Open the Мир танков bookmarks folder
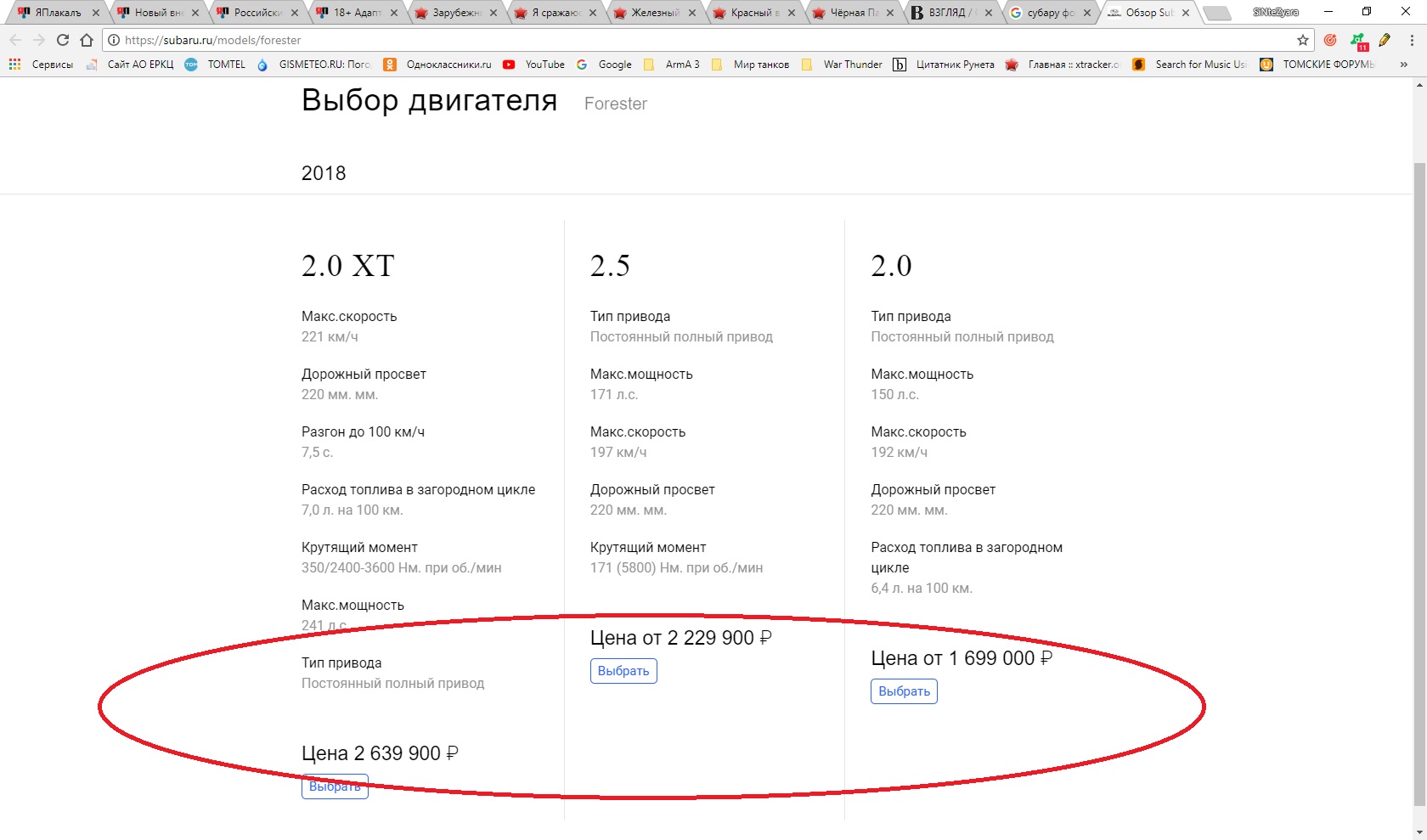The image size is (1427, 840). point(750,65)
